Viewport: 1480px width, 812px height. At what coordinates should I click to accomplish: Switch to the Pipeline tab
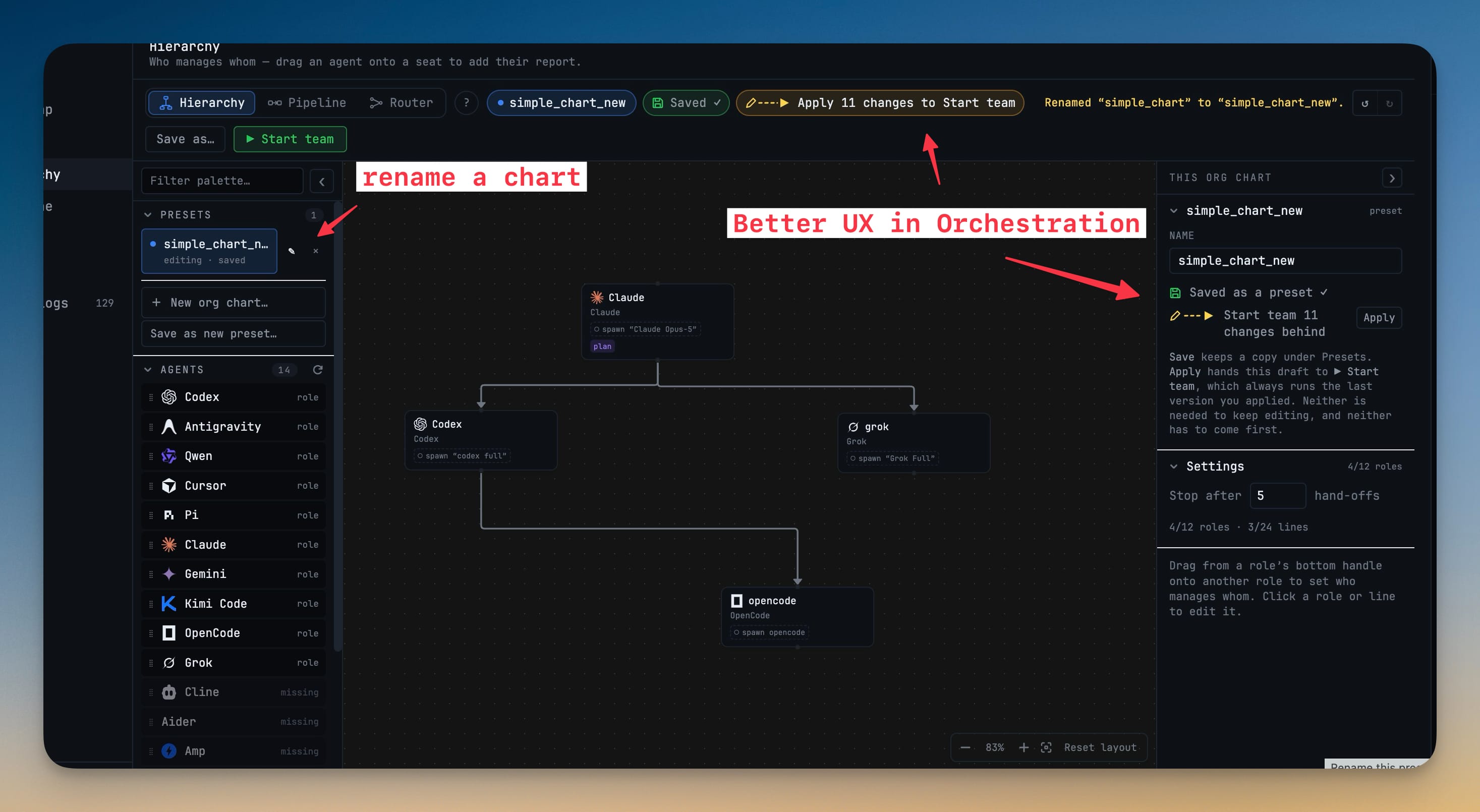(x=307, y=103)
